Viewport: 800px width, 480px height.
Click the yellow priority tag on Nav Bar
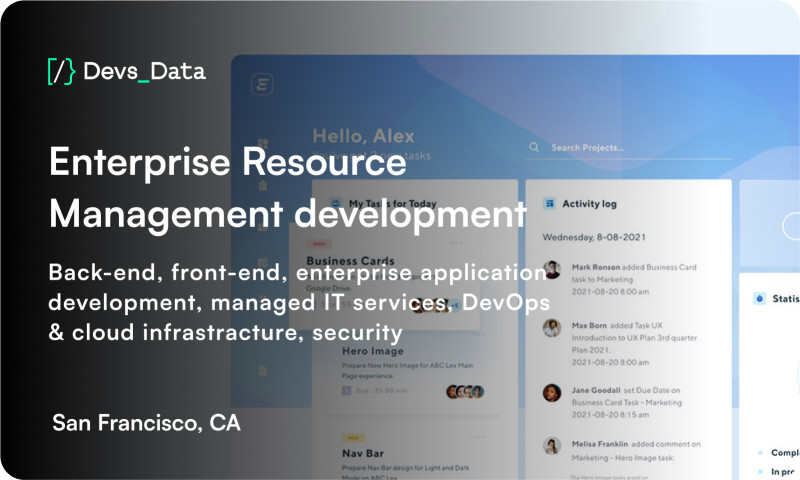(353, 437)
